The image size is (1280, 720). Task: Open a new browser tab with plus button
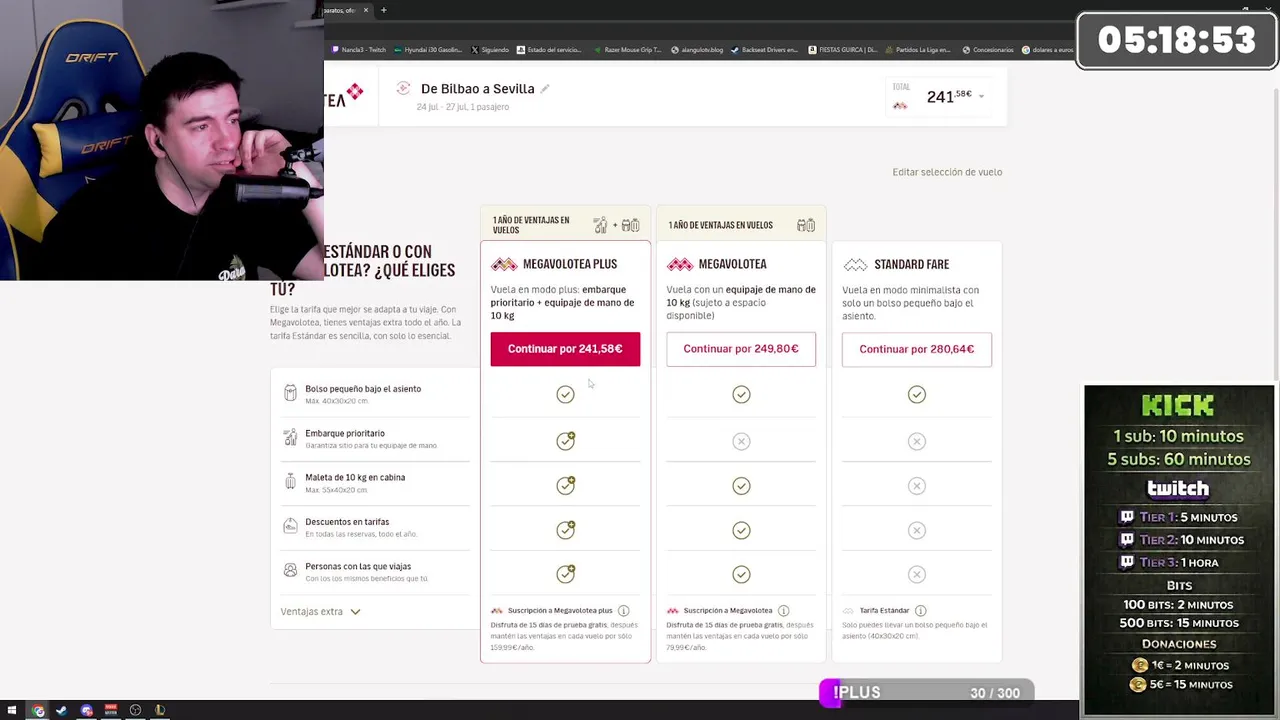point(383,10)
